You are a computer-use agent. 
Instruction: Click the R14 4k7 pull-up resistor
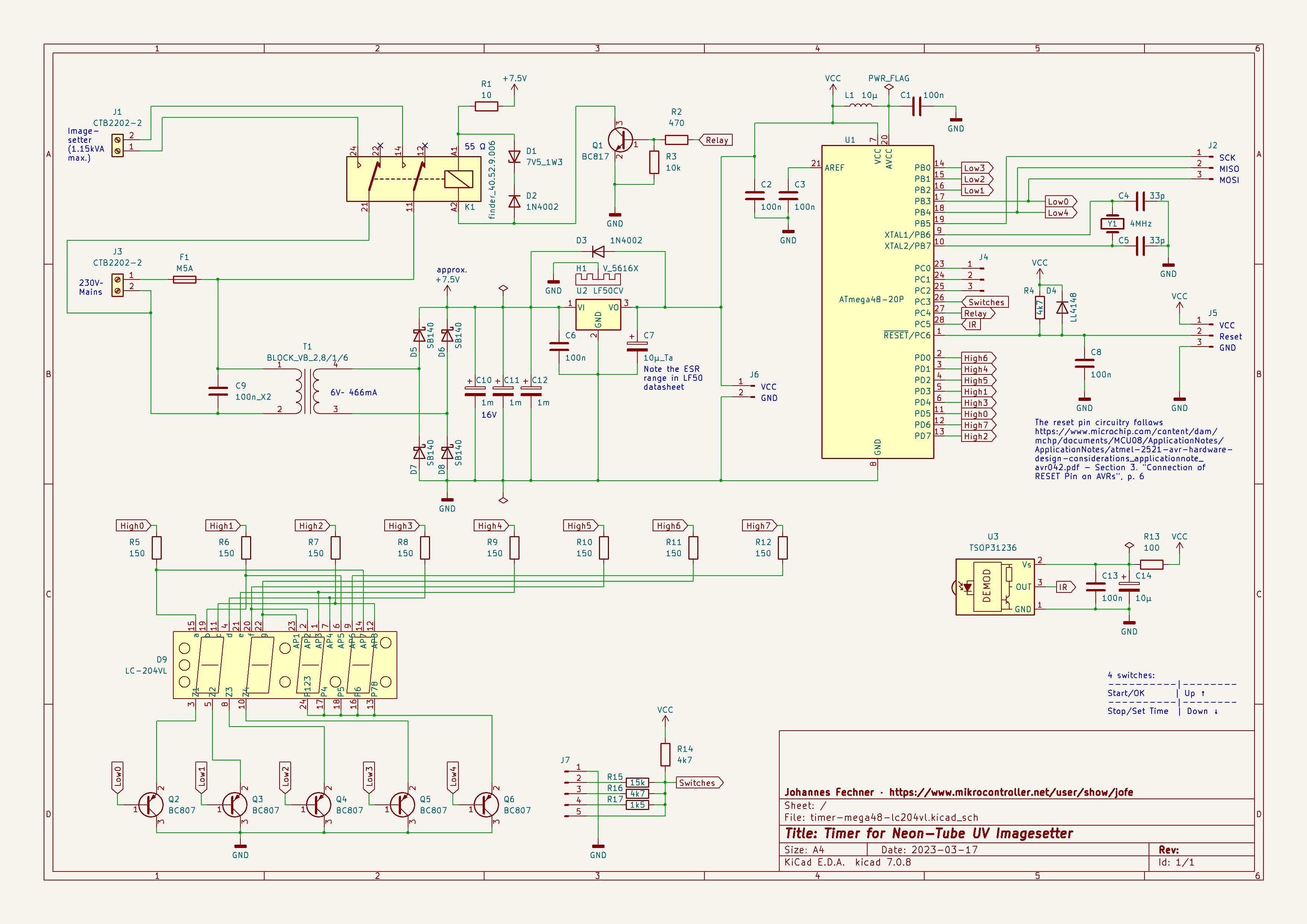click(x=665, y=754)
